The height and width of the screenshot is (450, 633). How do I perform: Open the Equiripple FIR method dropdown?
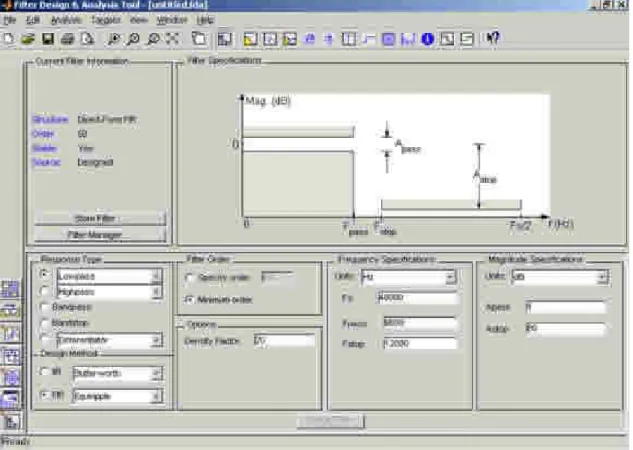coord(157,397)
